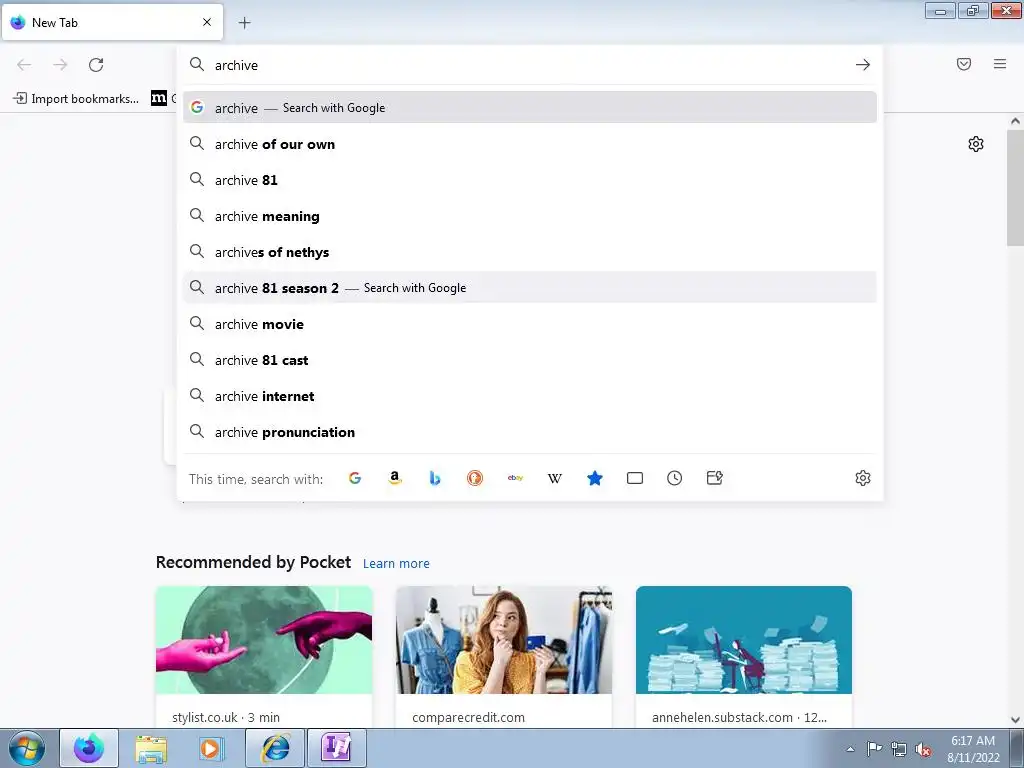Viewport: 1024px width, 768px height.
Task: Search this time with Bing
Action: click(x=435, y=478)
